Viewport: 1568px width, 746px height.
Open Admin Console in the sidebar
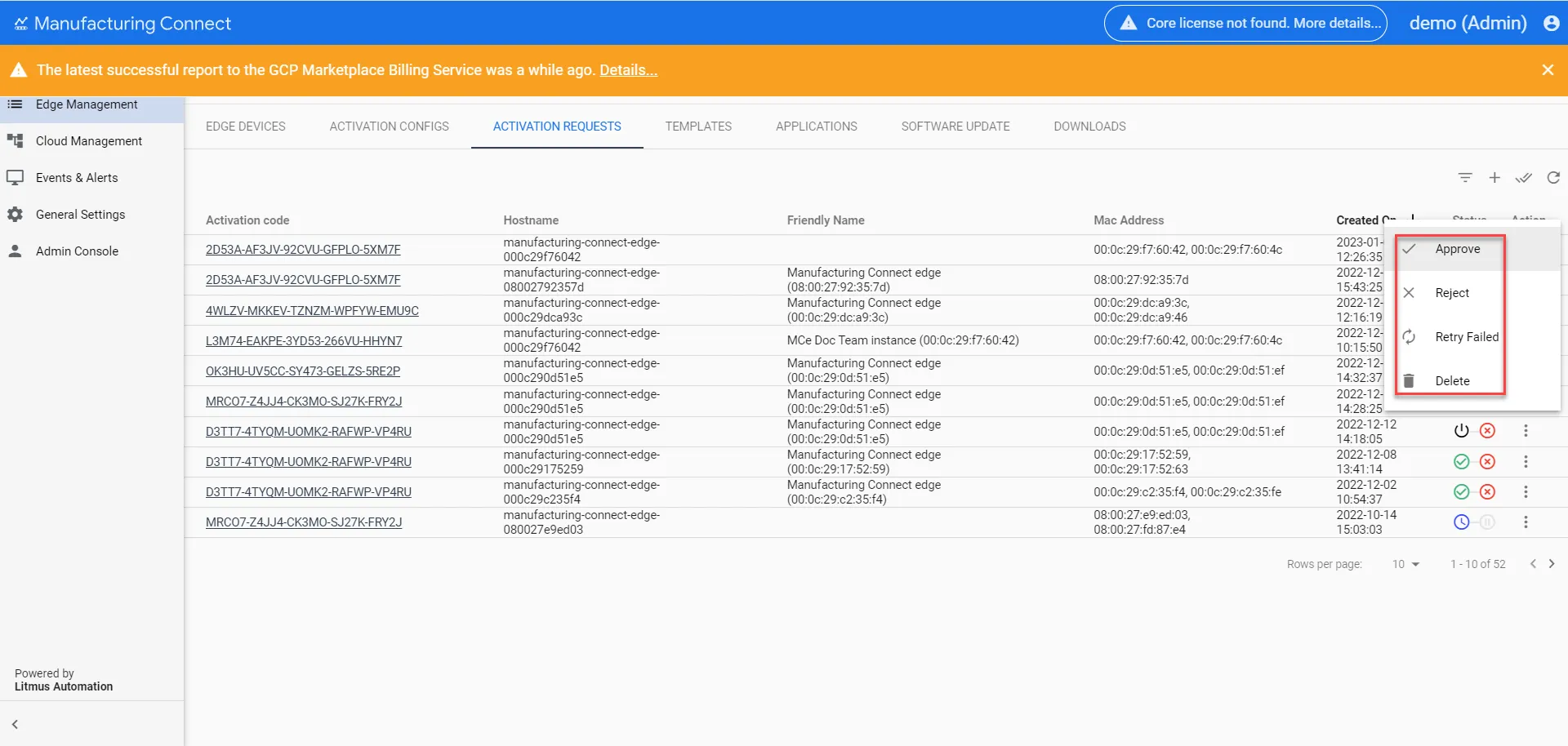(91, 251)
